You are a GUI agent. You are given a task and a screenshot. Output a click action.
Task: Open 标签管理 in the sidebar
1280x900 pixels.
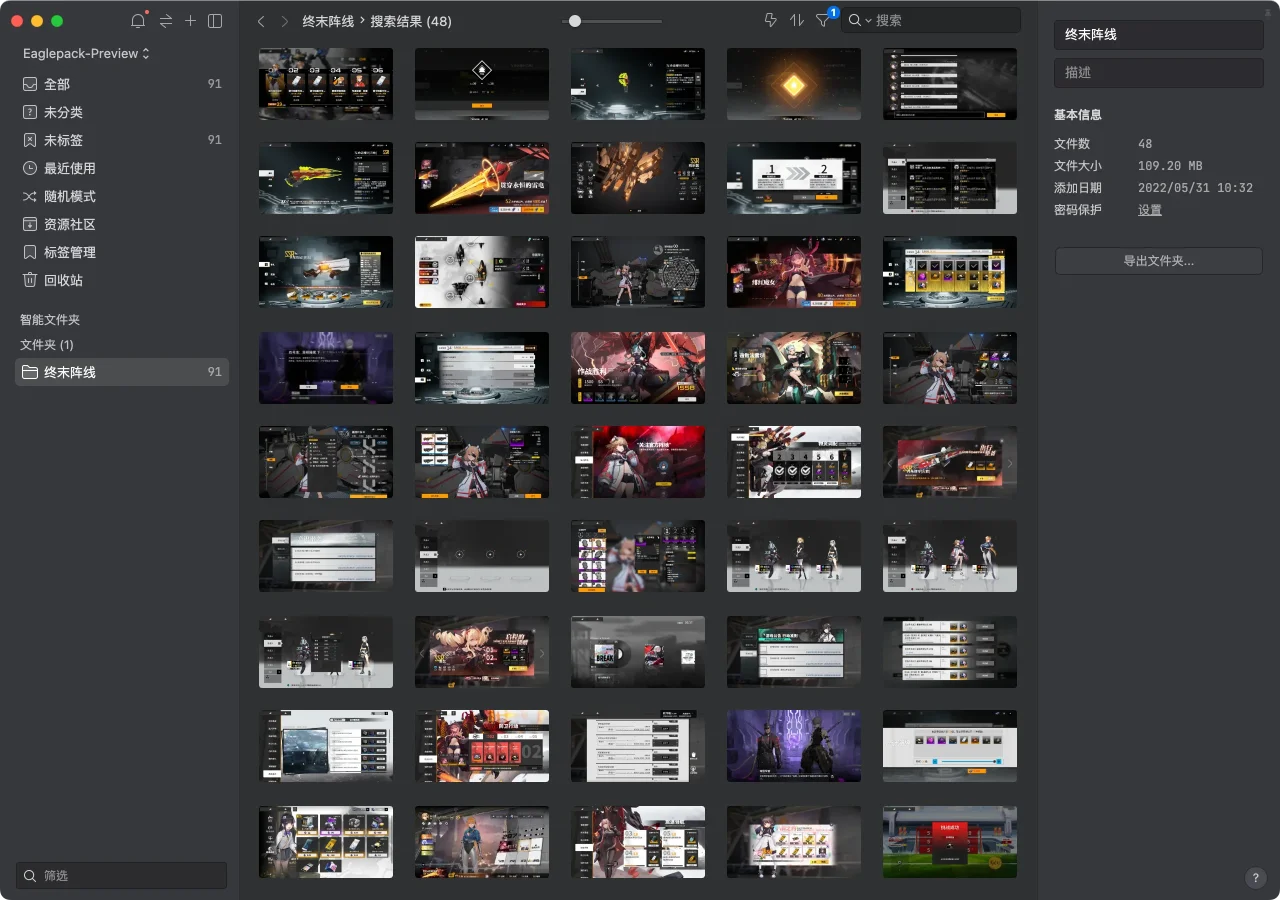tap(122, 252)
